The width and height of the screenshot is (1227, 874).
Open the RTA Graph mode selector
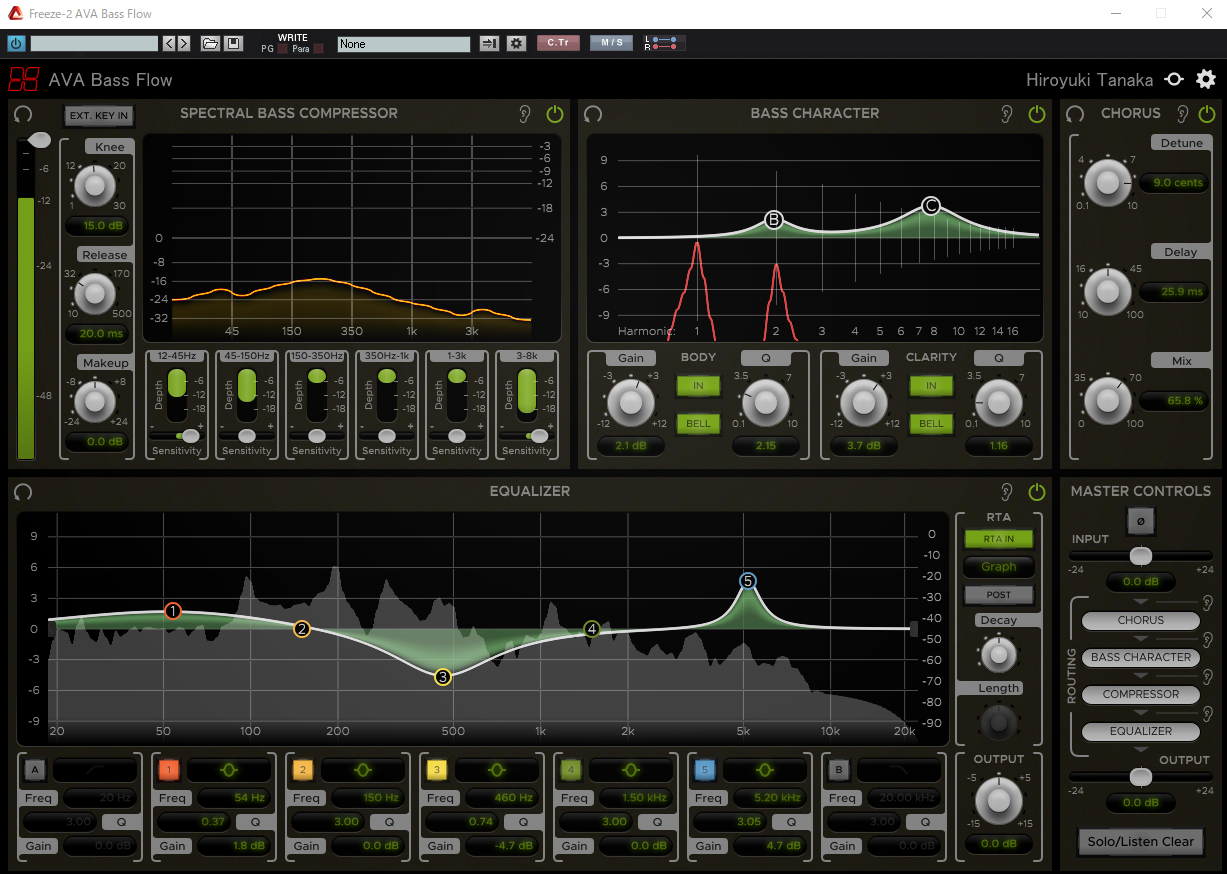click(x=998, y=567)
